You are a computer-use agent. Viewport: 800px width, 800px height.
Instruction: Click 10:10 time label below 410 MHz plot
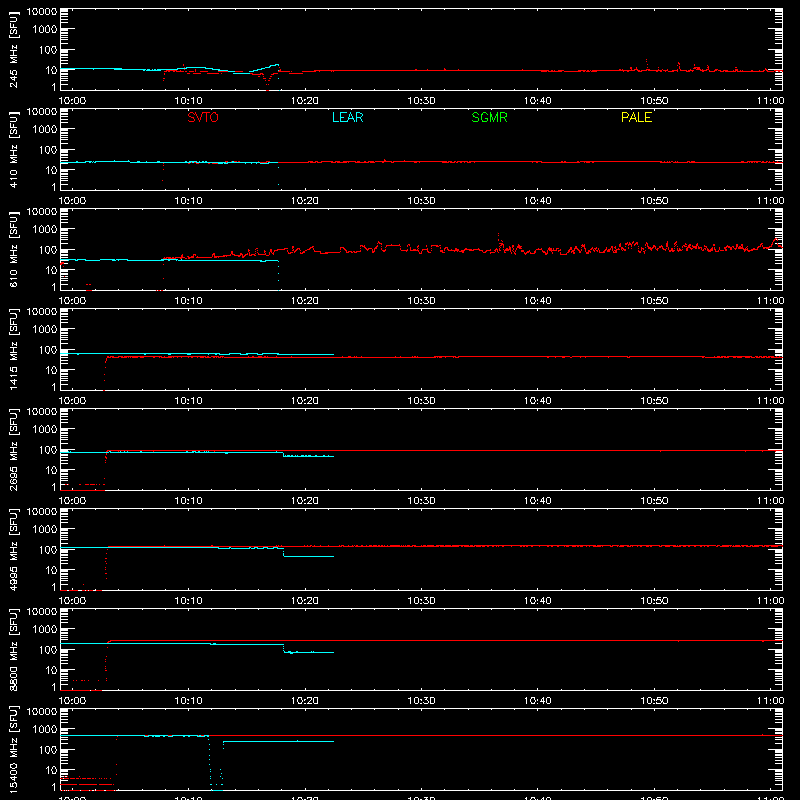188,201
